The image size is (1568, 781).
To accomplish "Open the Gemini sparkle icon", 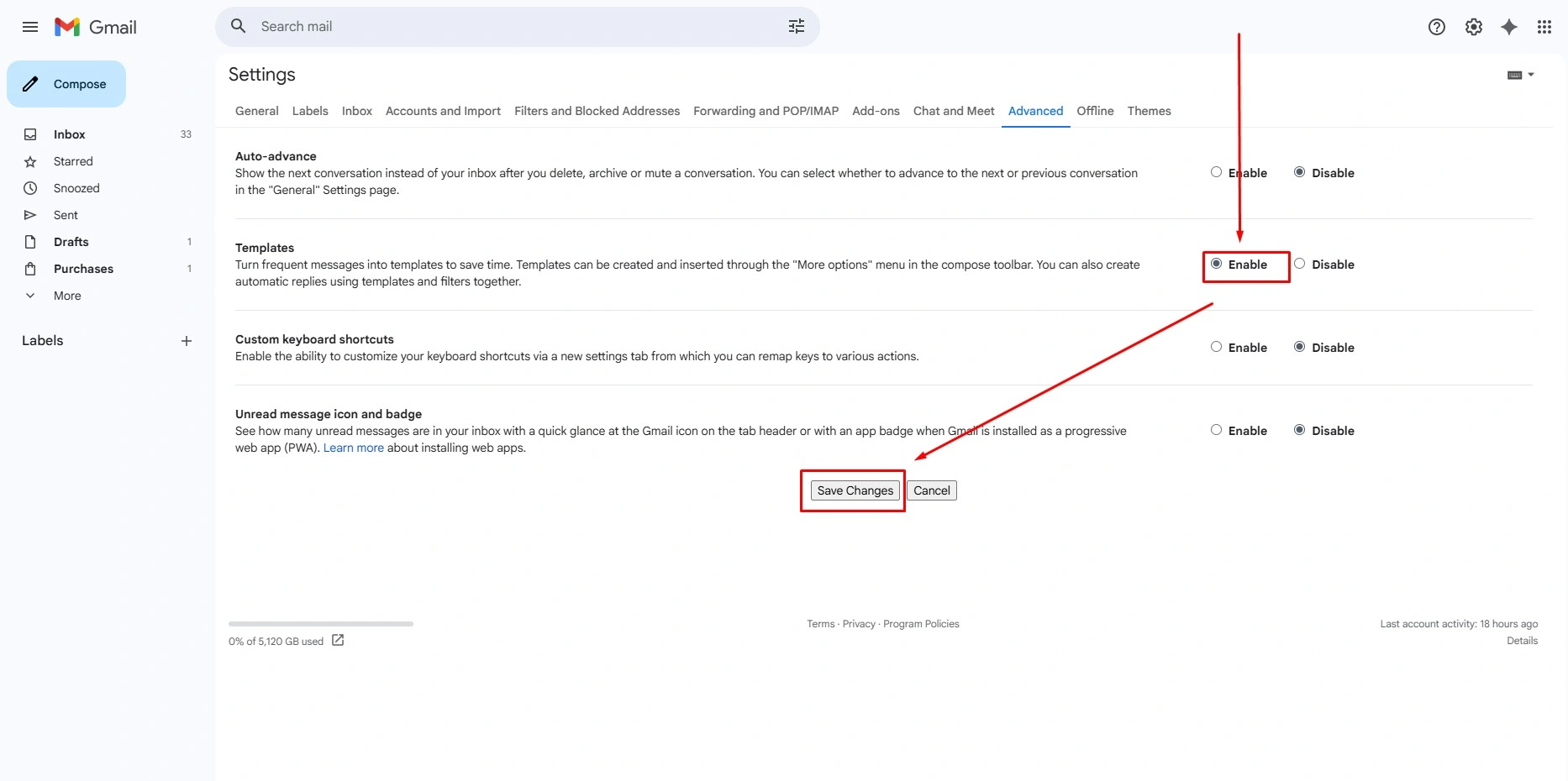I will 1509,27.
